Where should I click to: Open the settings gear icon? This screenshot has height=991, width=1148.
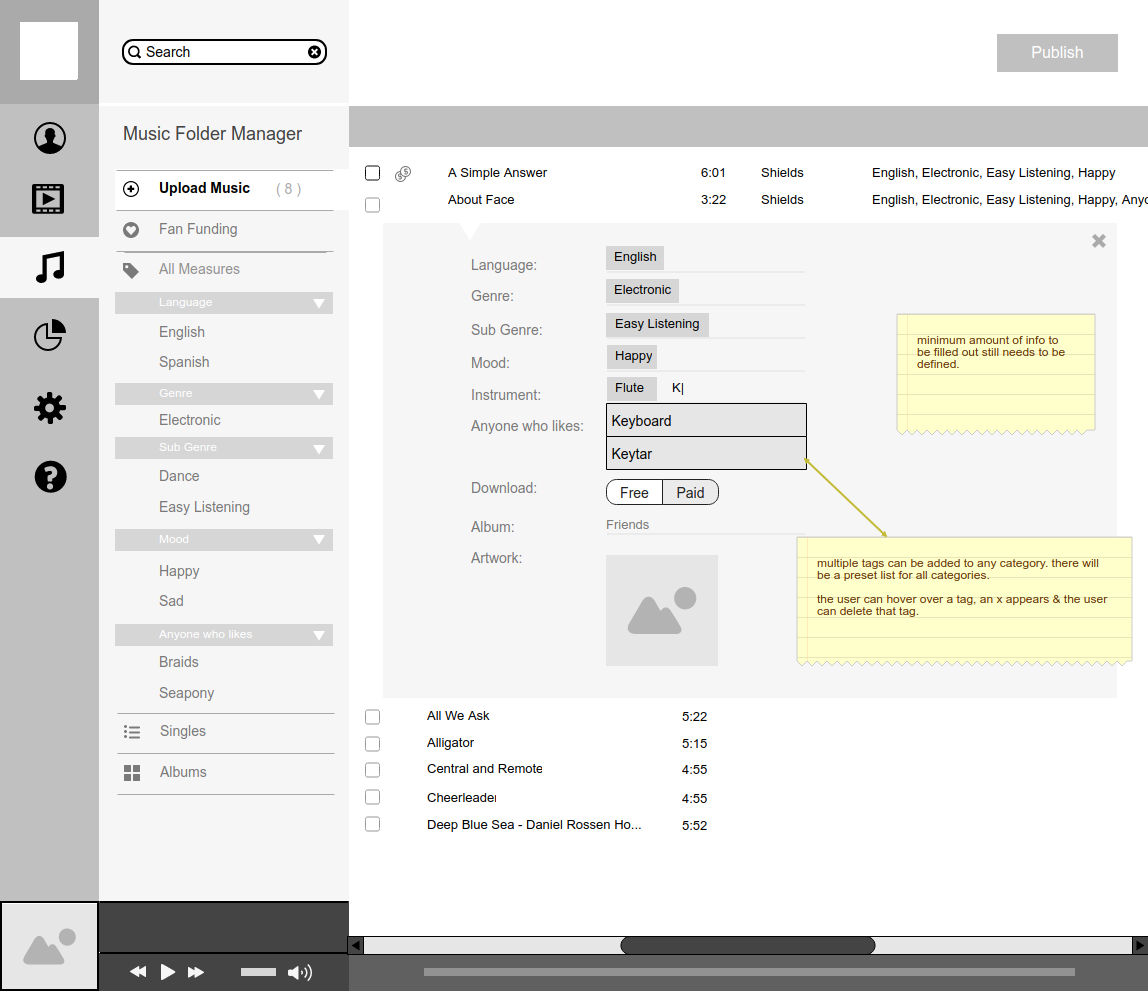[x=50, y=408]
